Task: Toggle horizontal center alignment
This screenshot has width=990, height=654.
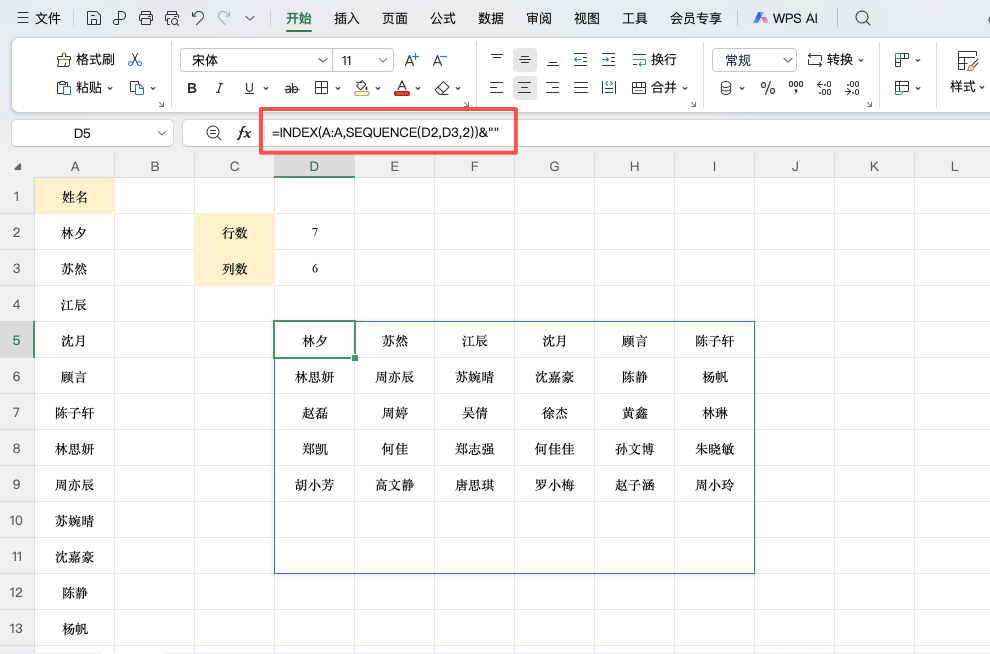Action: click(x=525, y=88)
